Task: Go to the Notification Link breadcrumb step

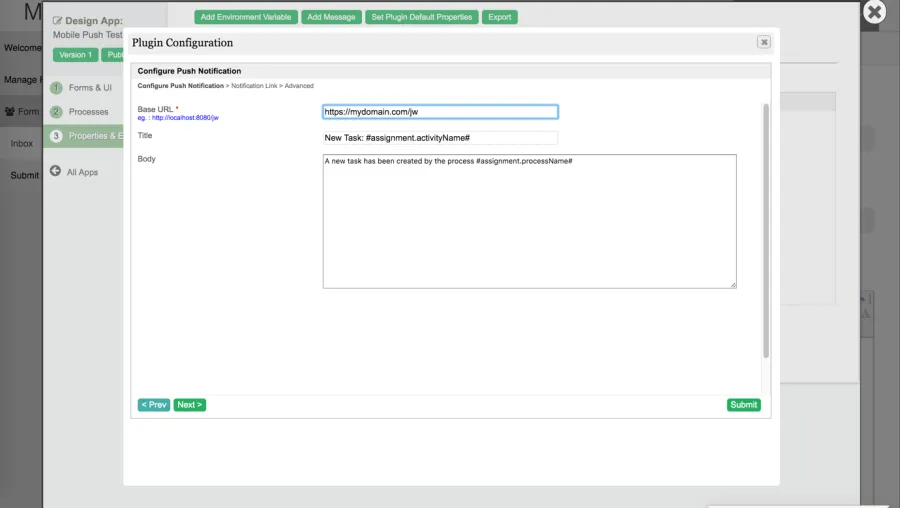Action: (x=254, y=86)
